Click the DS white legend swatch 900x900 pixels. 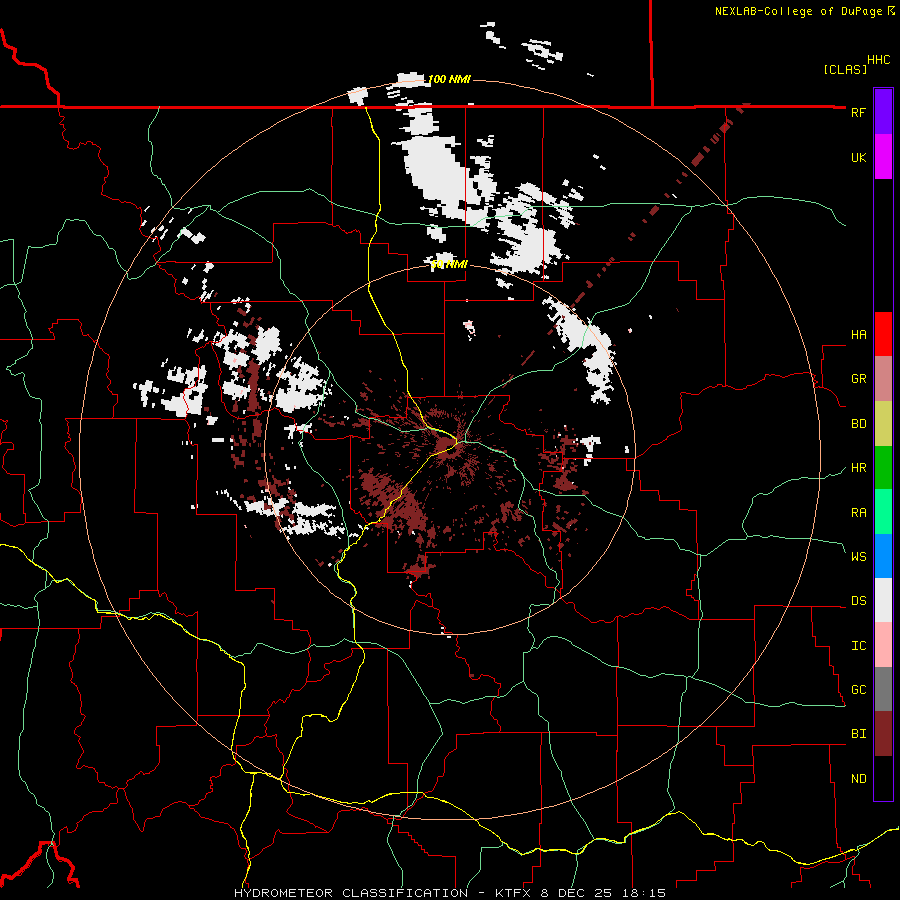(883, 600)
